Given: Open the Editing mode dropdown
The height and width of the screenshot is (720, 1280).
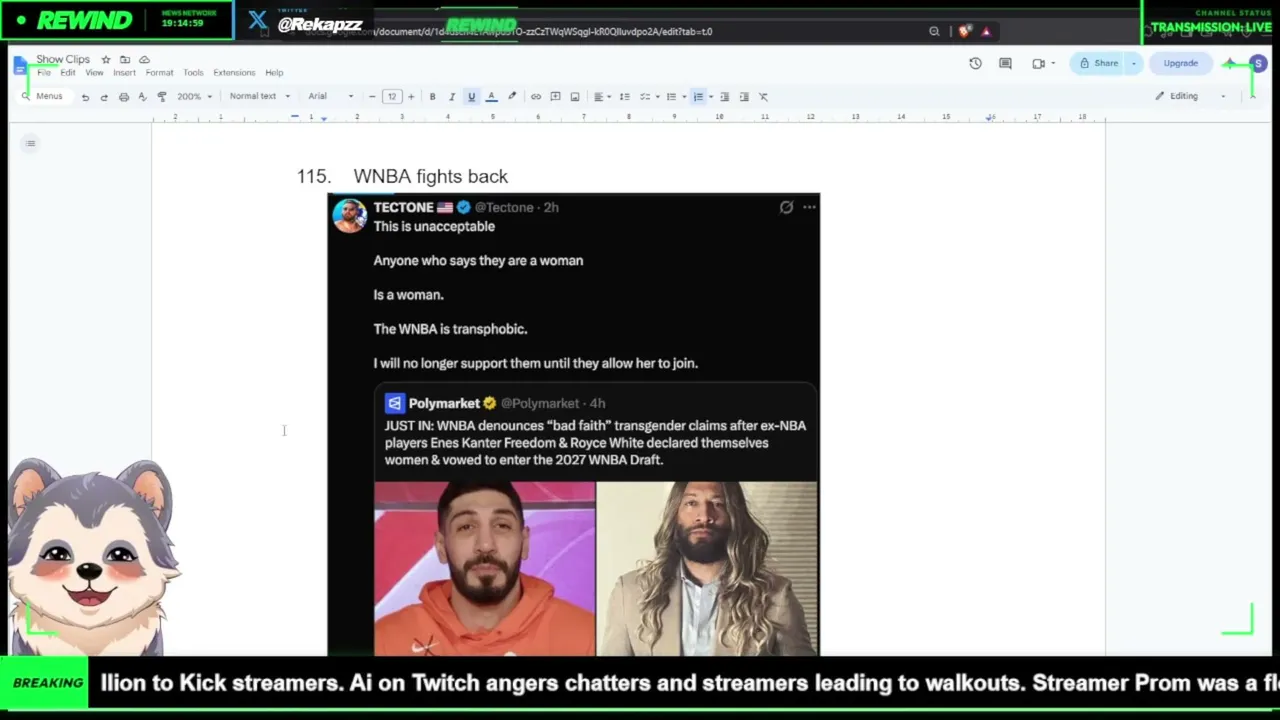Looking at the screenshot, I should [x=1191, y=96].
